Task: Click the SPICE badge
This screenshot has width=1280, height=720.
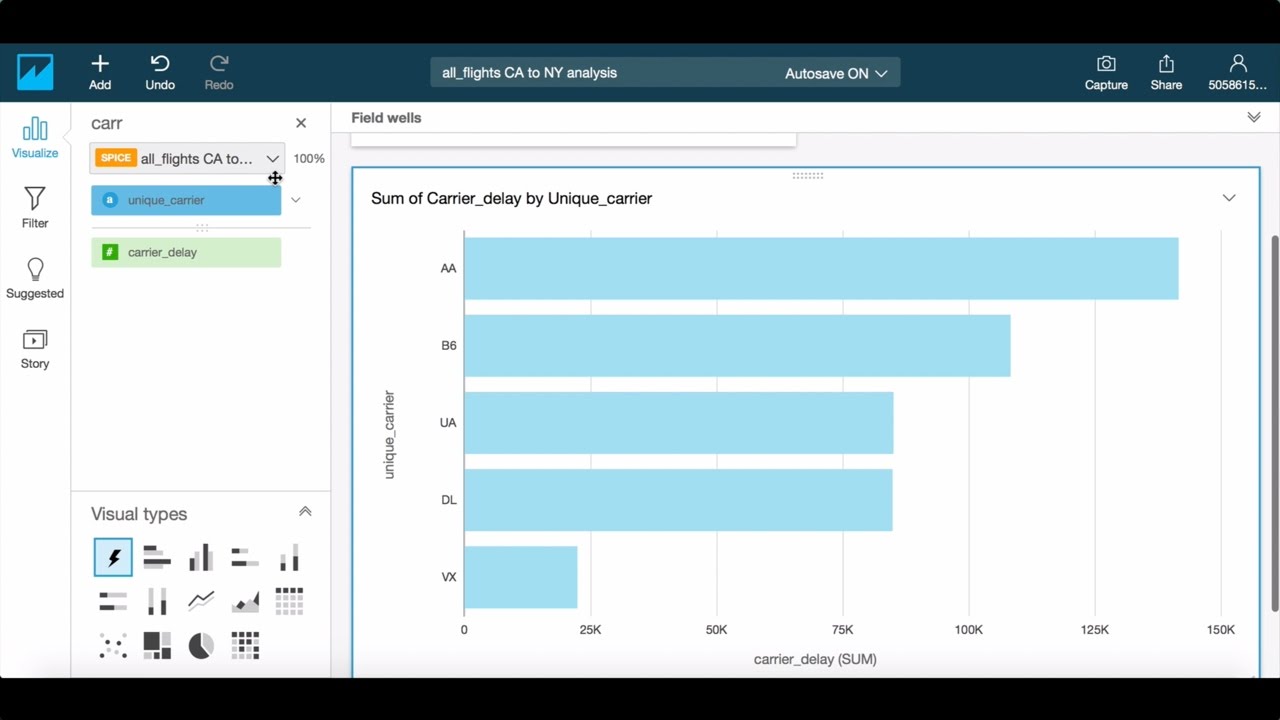Action: (116, 158)
